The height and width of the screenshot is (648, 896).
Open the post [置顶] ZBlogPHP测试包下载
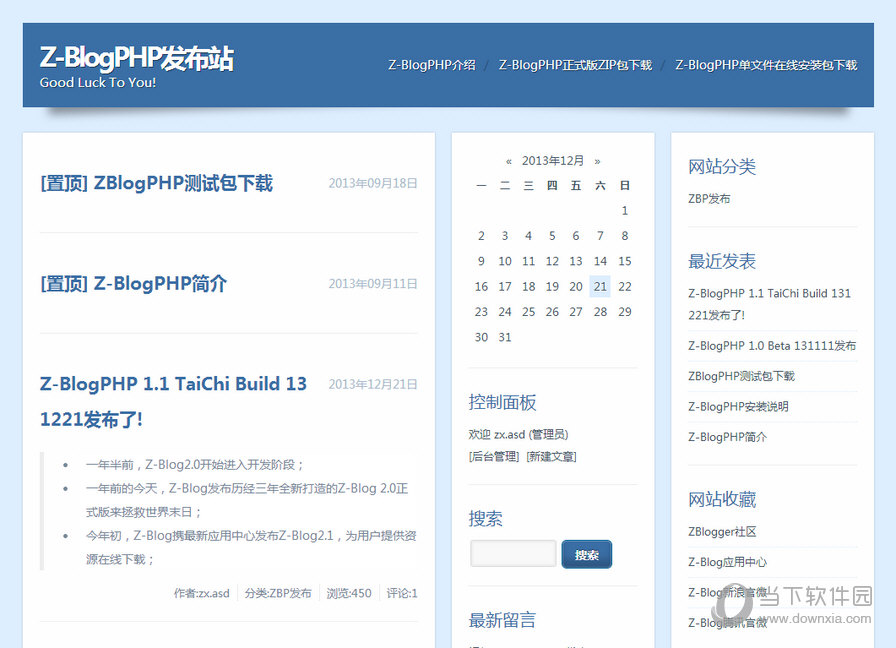click(157, 183)
